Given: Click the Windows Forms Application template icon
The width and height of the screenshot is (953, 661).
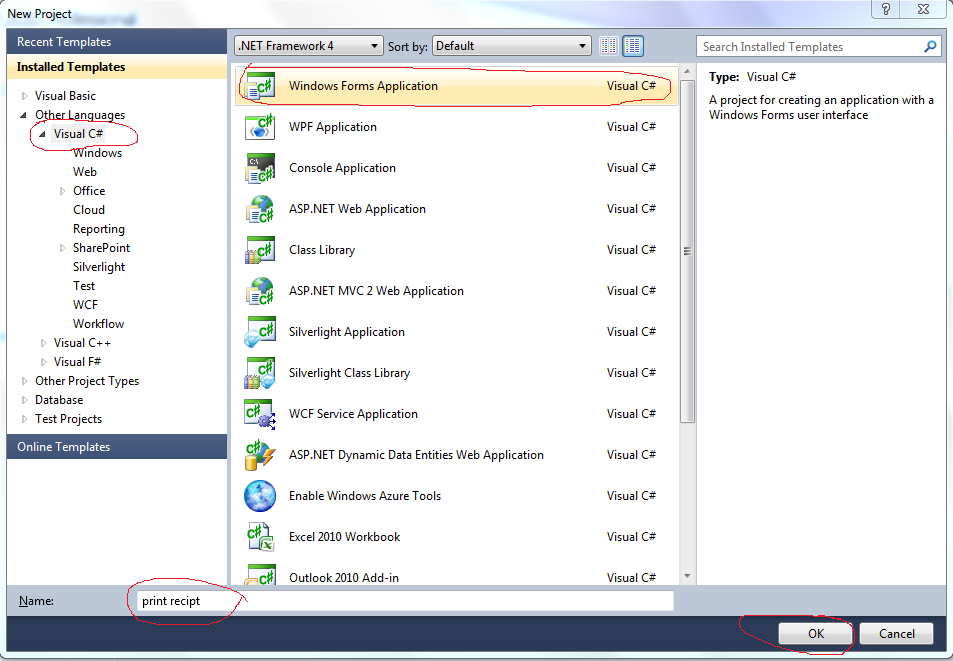Looking at the screenshot, I should tap(260, 86).
